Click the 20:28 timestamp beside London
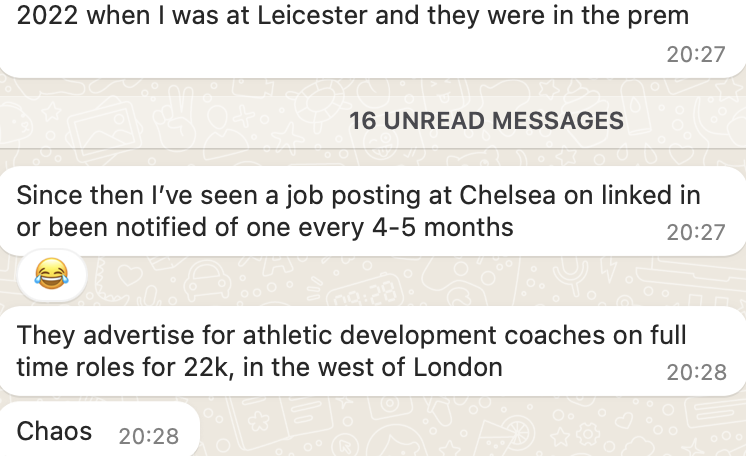 pos(697,372)
